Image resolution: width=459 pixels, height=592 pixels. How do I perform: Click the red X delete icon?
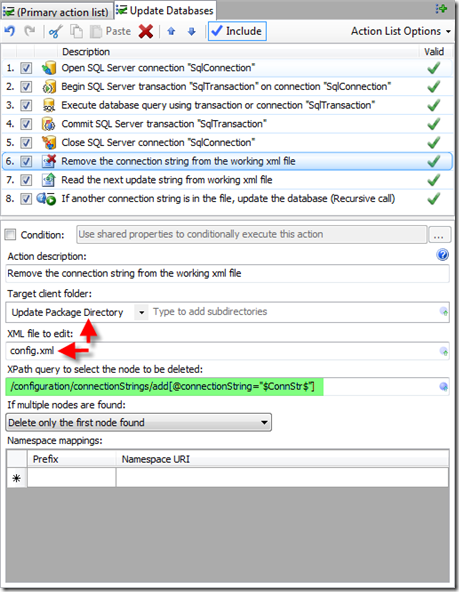[146, 31]
